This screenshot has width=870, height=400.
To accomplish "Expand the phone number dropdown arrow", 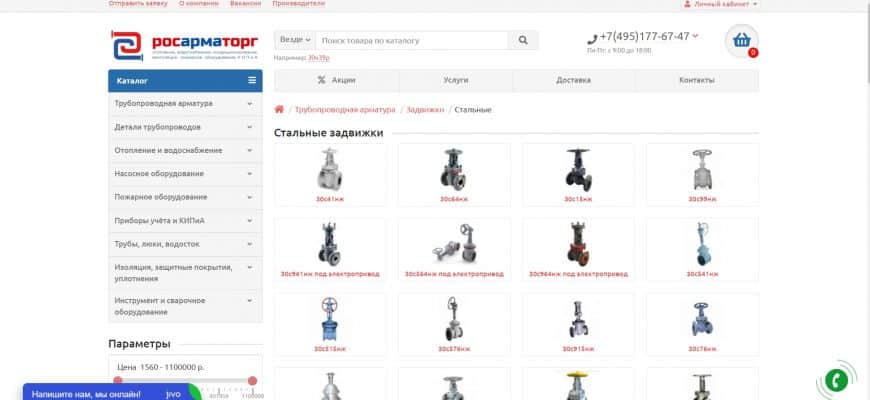I will (695, 36).
